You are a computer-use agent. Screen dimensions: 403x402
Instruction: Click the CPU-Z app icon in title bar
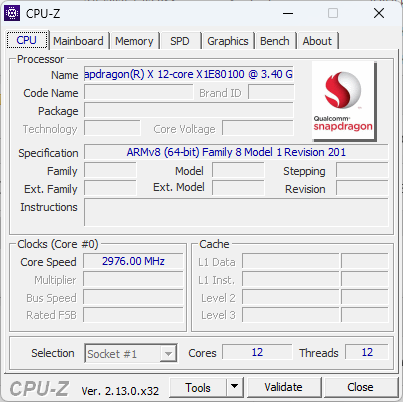pyautogui.click(x=12, y=13)
